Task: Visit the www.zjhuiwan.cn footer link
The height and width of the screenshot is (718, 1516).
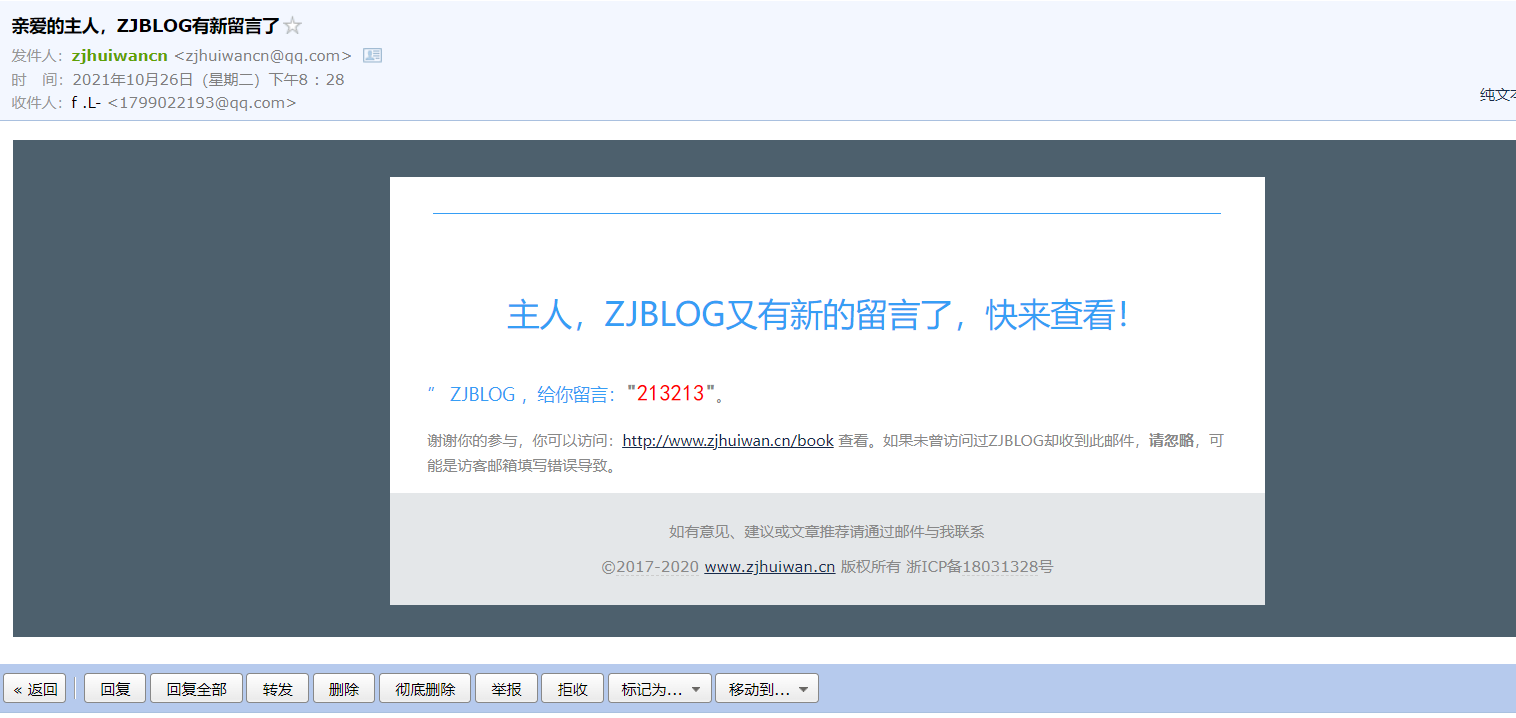Action: tap(769, 567)
